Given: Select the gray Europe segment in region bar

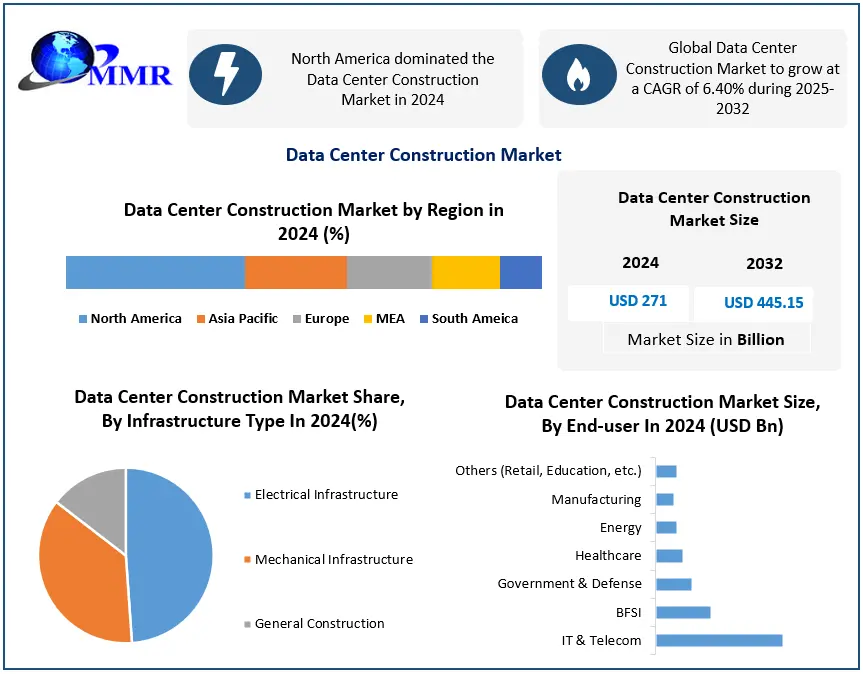Looking at the screenshot, I should coord(389,272).
